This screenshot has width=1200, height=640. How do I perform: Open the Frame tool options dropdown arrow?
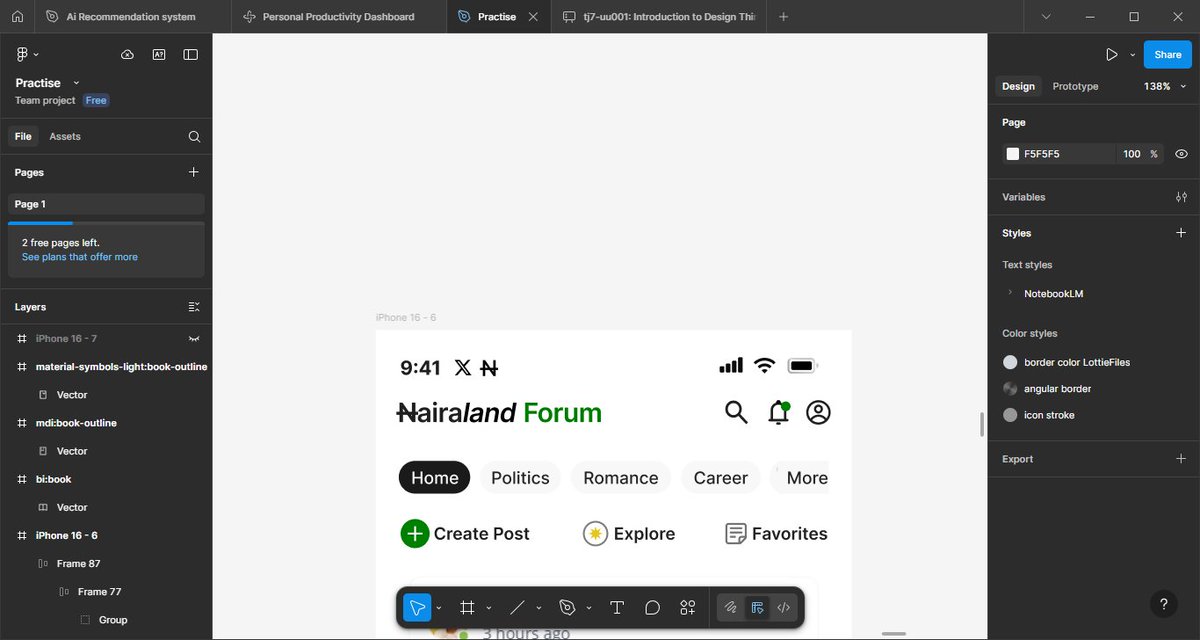pyautogui.click(x=488, y=608)
